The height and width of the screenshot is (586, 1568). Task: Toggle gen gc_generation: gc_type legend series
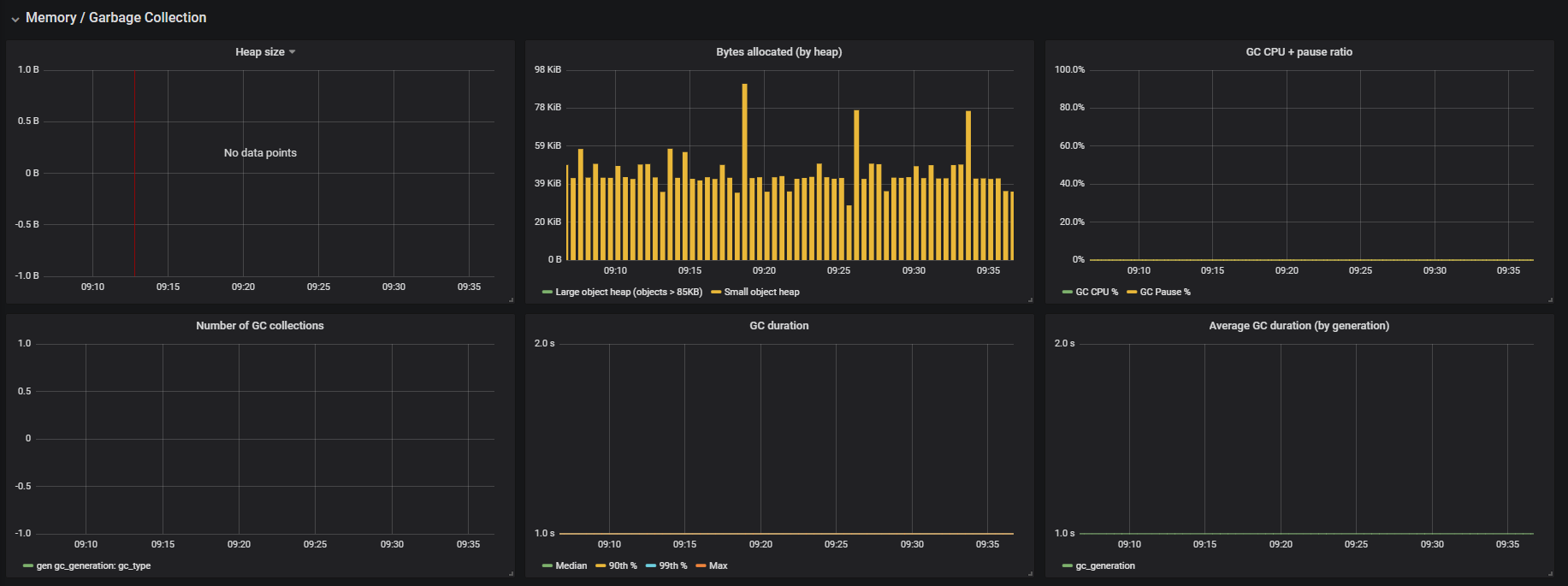click(93, 565)
